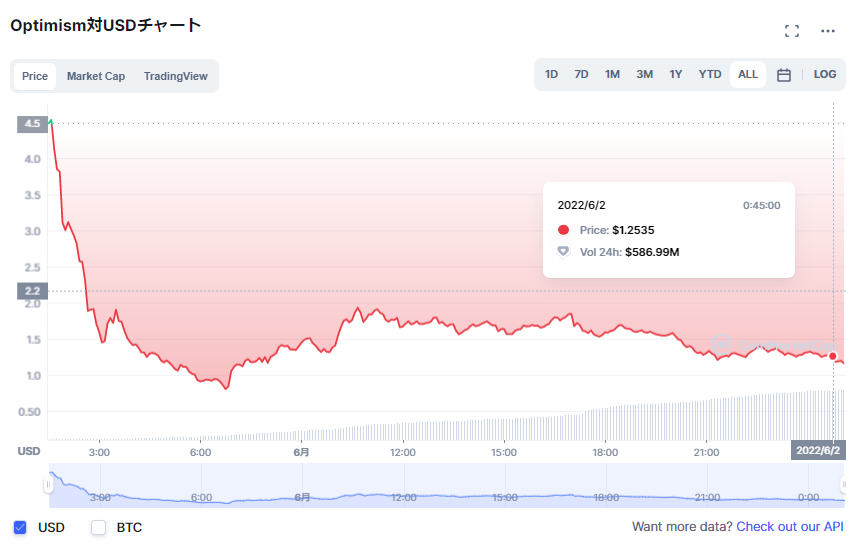Click the 4.5 high price label on the axis
The width and height of the screenshot is (856, 547).
pyautogui.click(x=32, y=124)
